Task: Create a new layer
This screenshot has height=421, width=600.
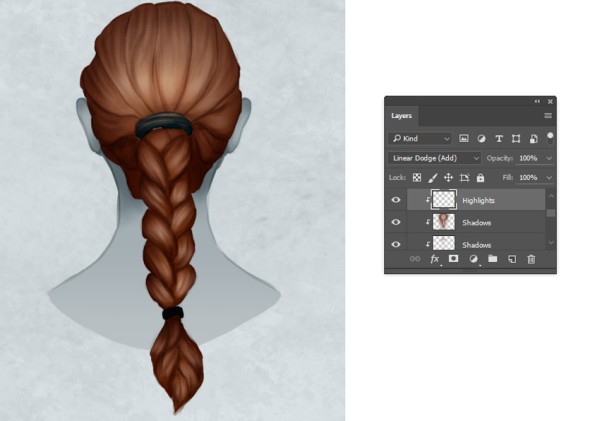Action: tap(512, 259)
